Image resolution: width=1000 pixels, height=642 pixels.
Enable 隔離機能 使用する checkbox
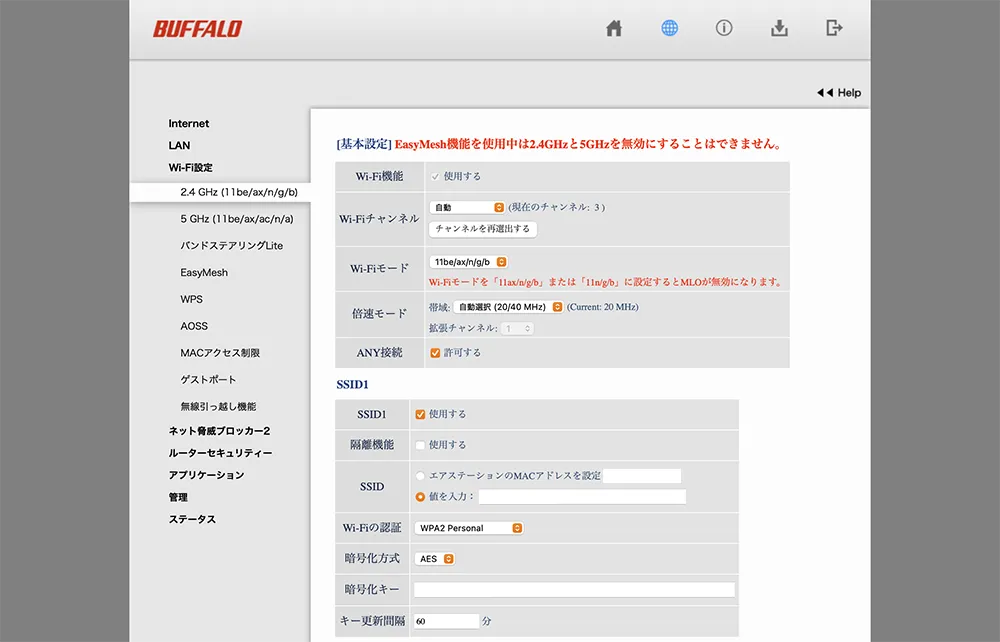420,445
